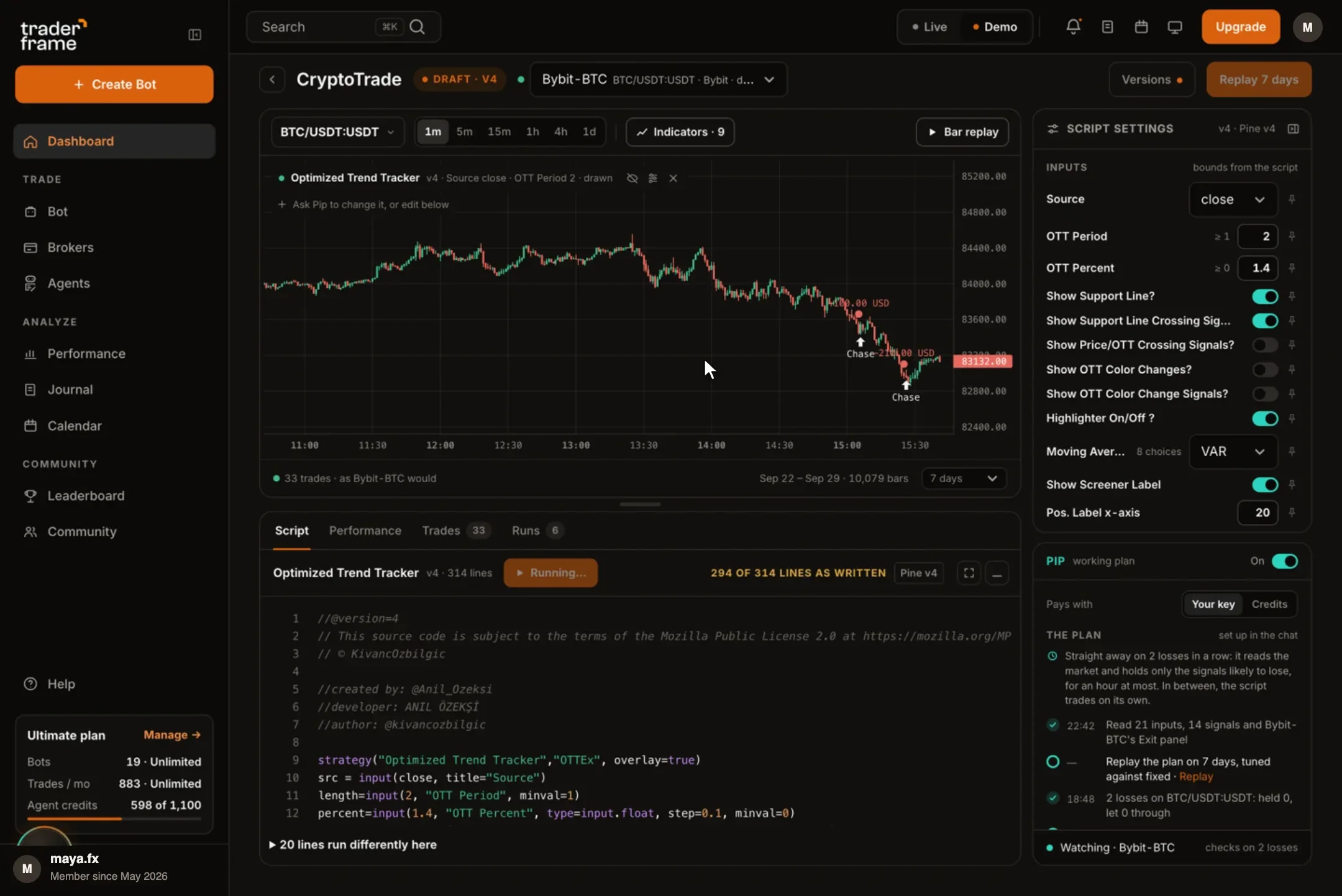Image resolution: width=1342 pixels, height=896 pixels.
Task: Hide the Optimized Trend Tracker indicator
Action: point(632,178)
